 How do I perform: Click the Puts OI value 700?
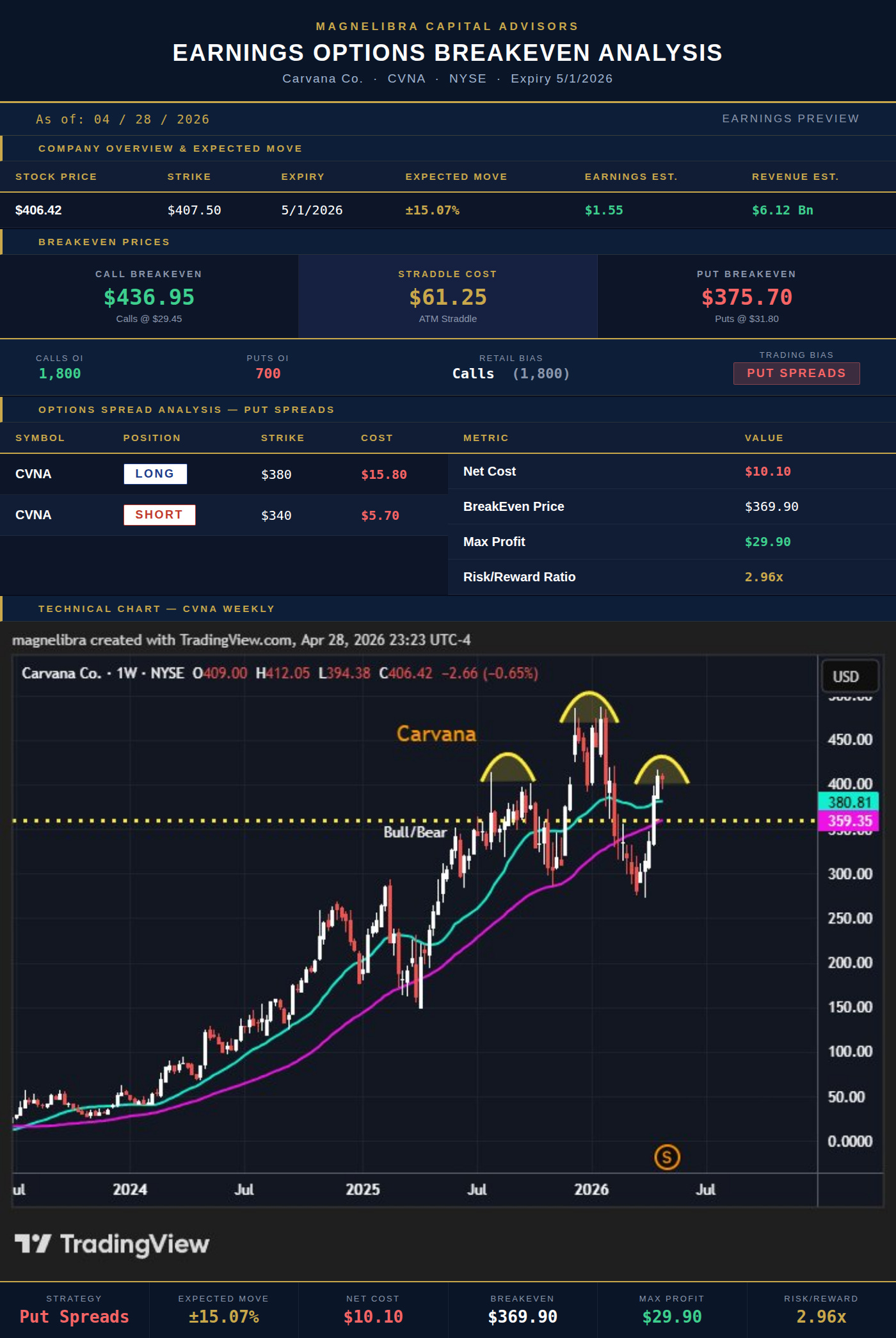tap(268, 374)
